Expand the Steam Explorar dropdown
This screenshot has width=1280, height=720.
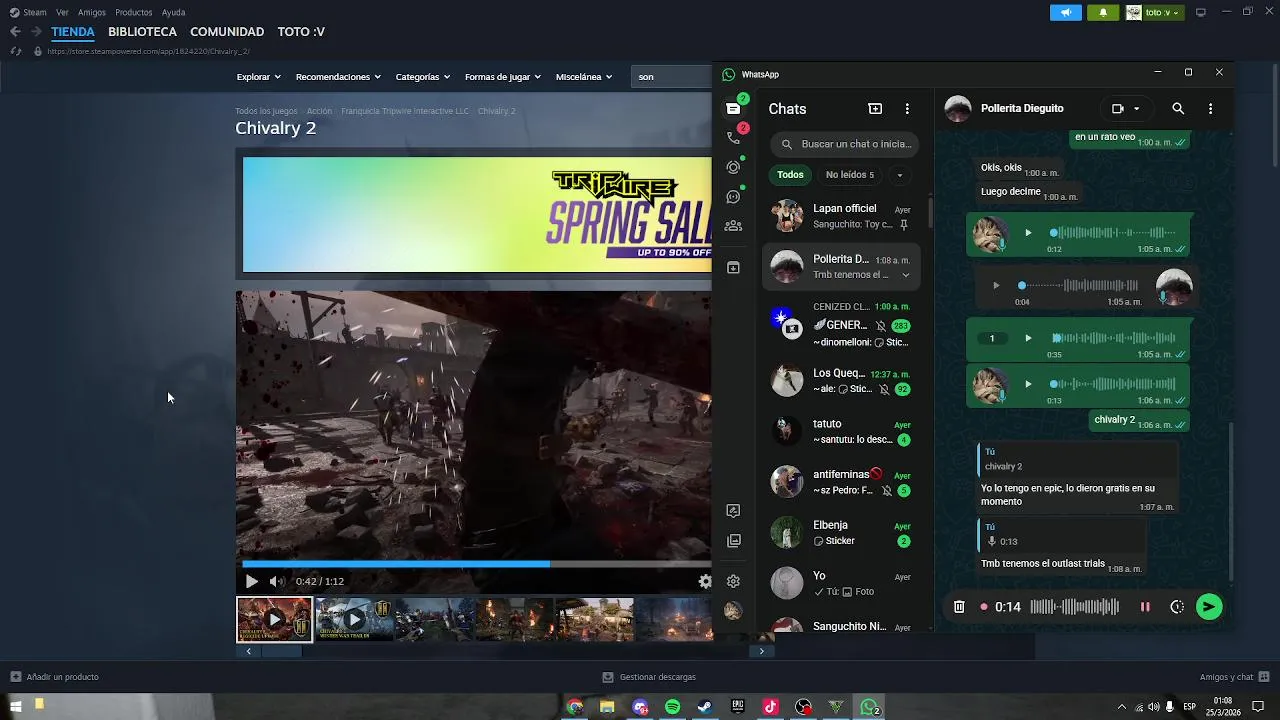258,77
